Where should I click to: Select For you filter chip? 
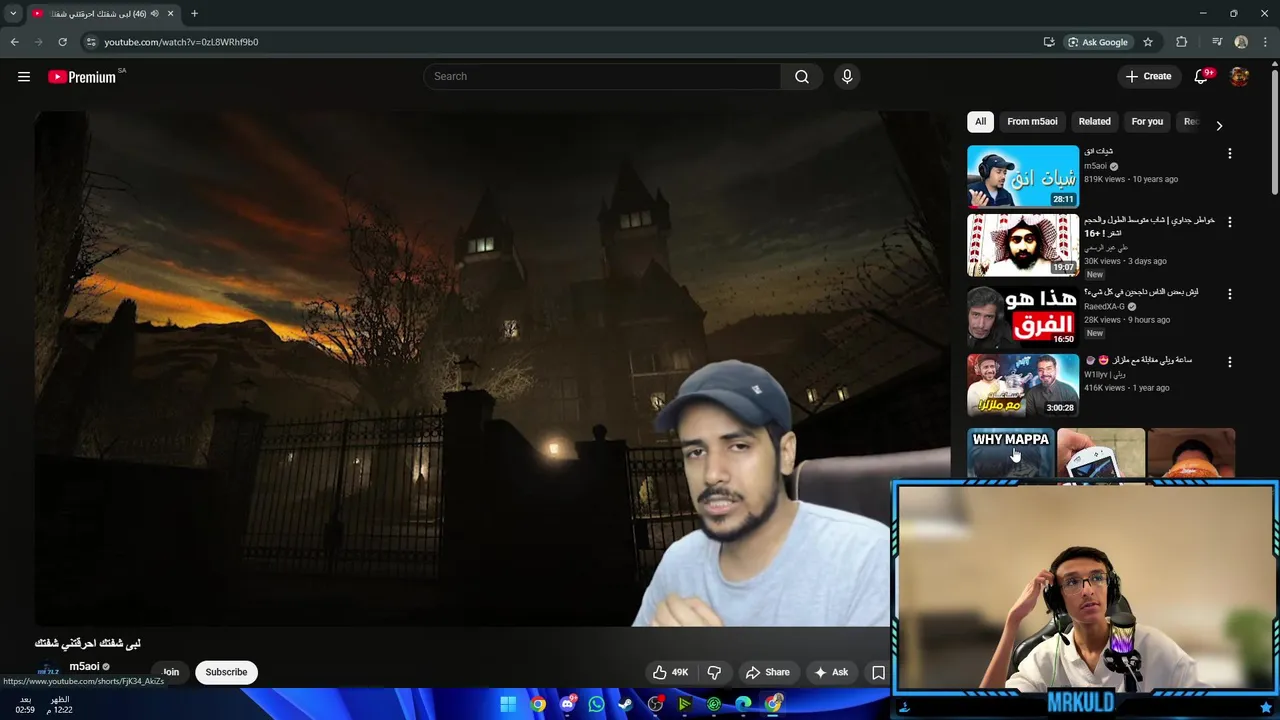coord(1147,122)
